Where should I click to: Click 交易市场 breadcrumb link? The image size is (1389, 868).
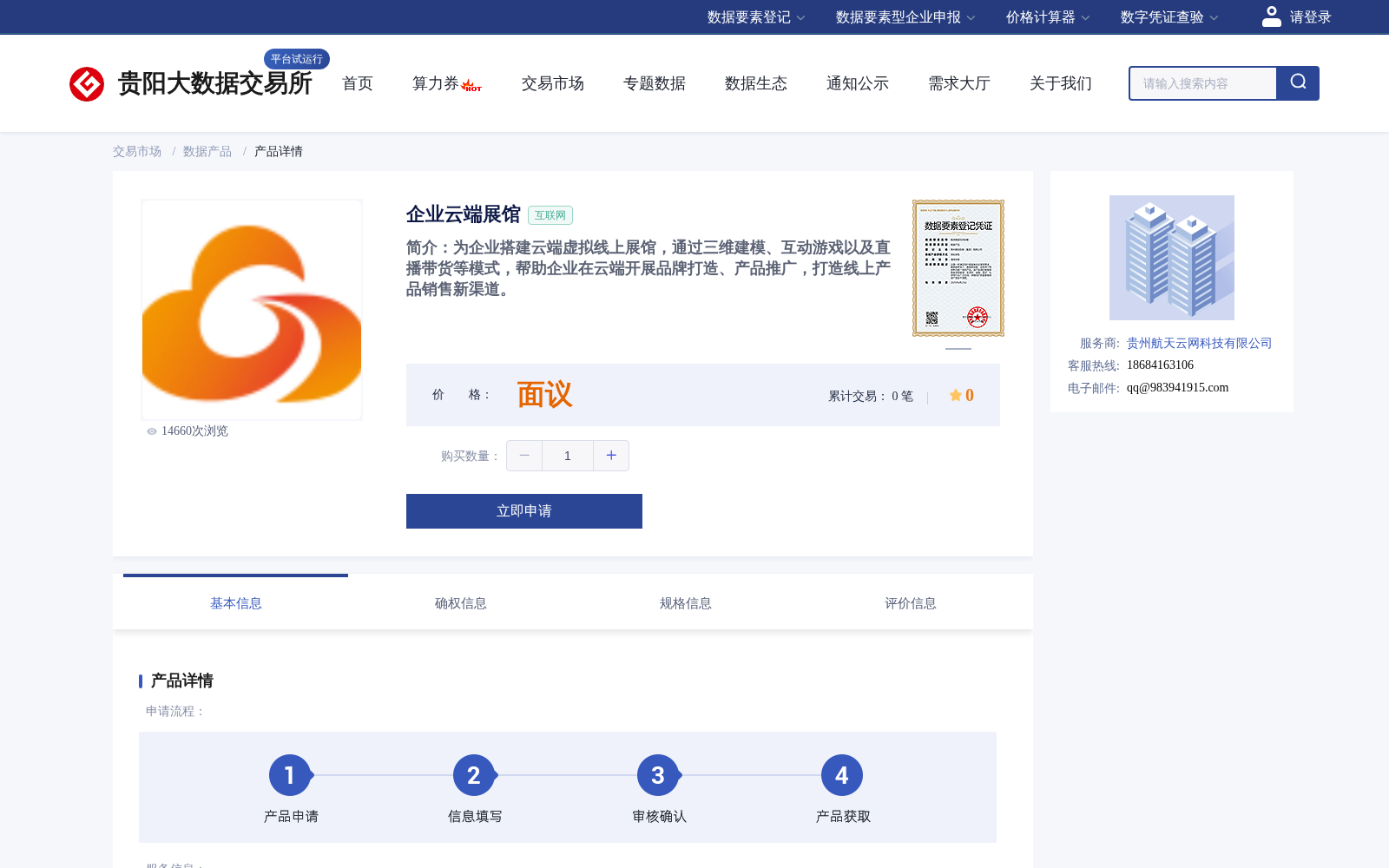tap(137, 151)
